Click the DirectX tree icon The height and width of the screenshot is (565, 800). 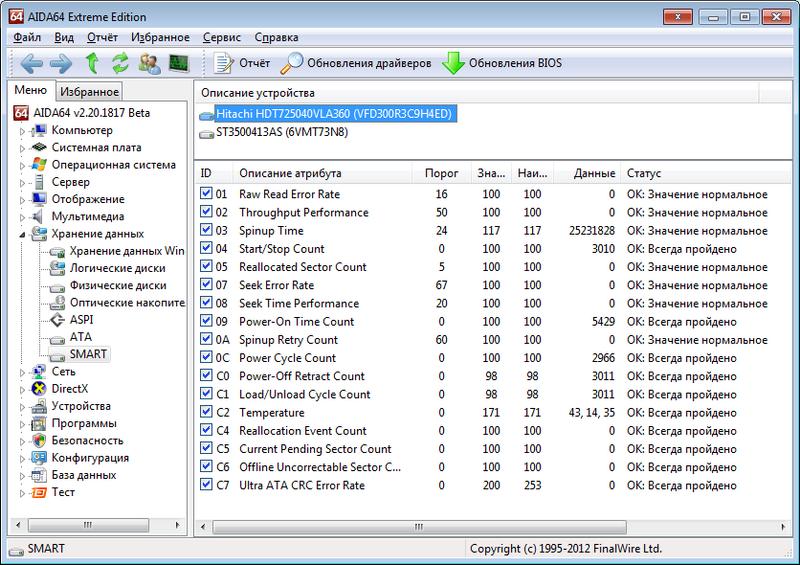pos(39,389)
